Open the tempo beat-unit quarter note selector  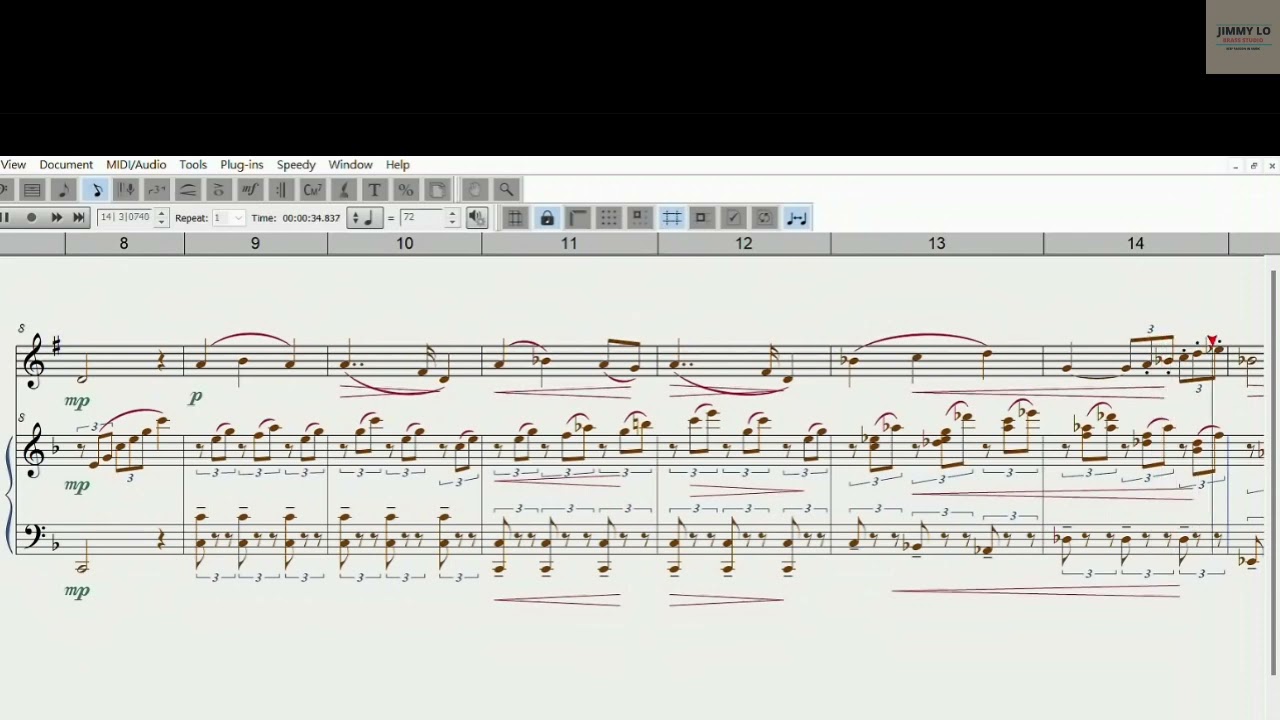[x=364, y=218]
